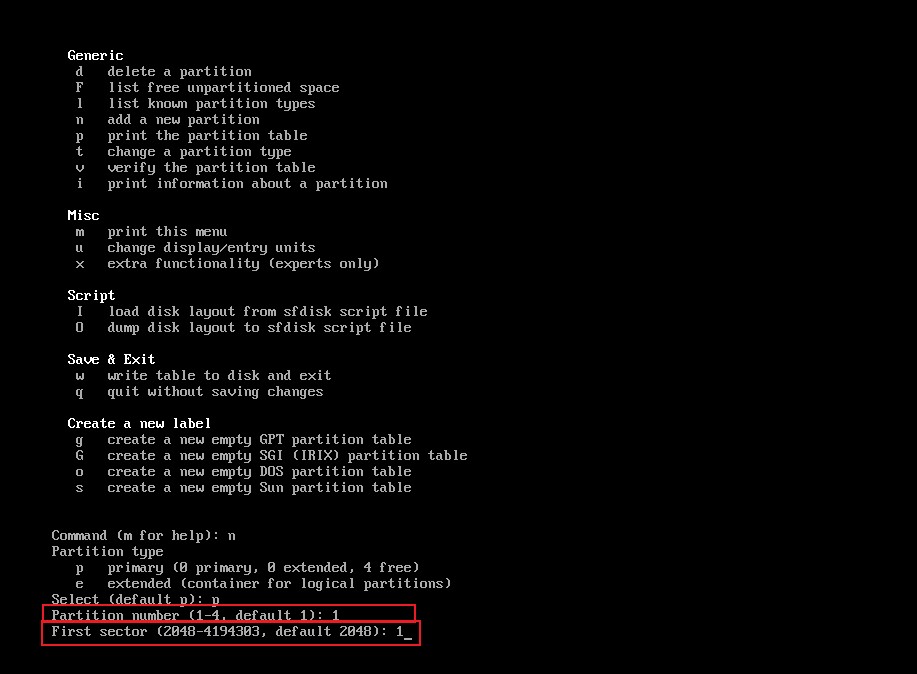Click the 'First sector' input prompt line
This screenshot has height=674, width=917.
click(x=231, y=633)
